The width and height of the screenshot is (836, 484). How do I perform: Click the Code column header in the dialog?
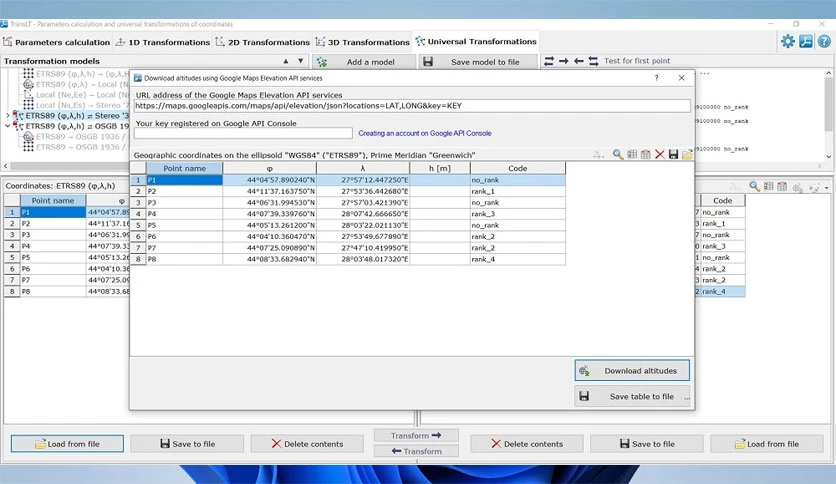tap(518, 168)
